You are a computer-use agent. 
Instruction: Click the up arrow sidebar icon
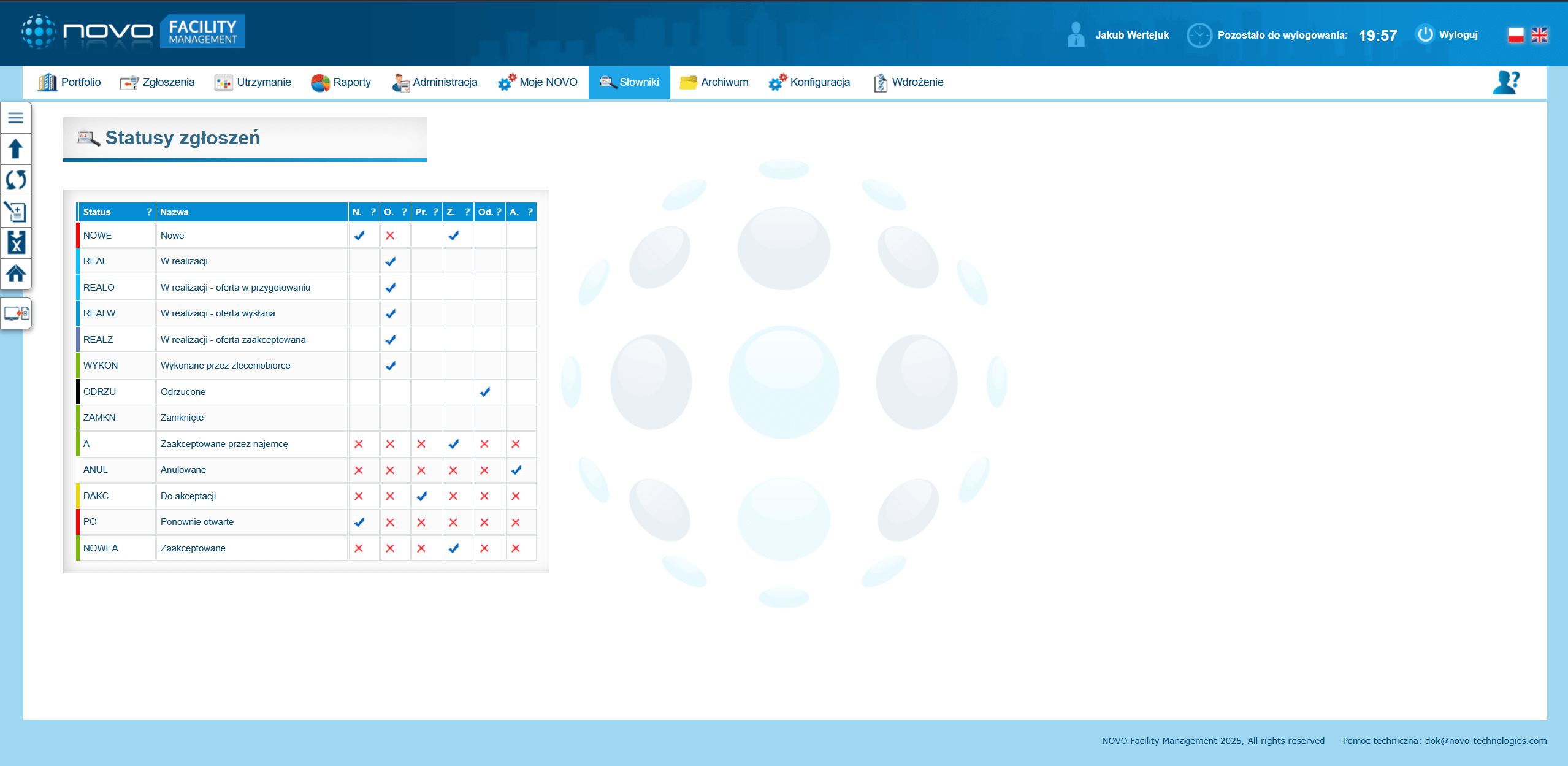click(15, 149)
